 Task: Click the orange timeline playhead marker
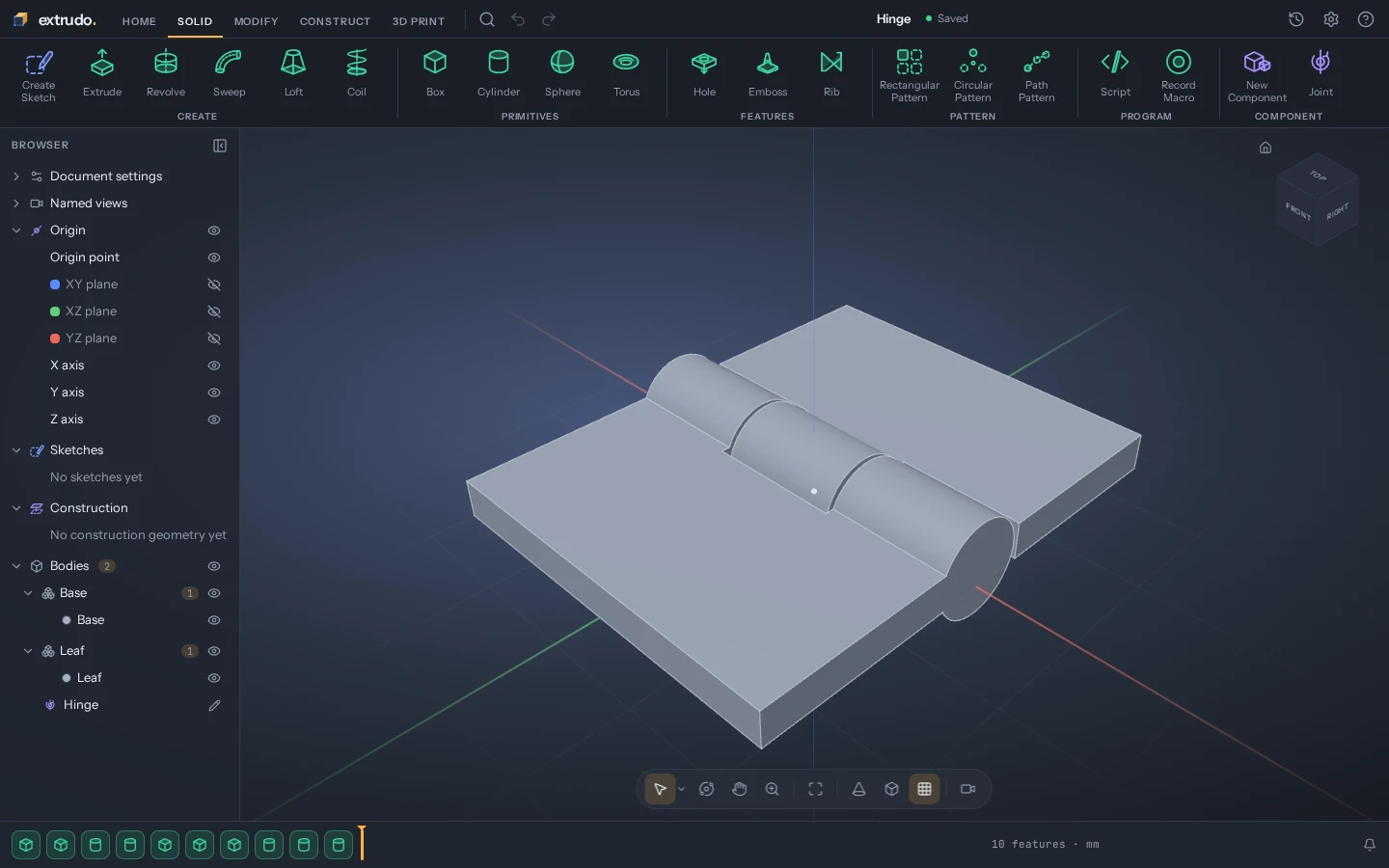click(x=362, y=842)
